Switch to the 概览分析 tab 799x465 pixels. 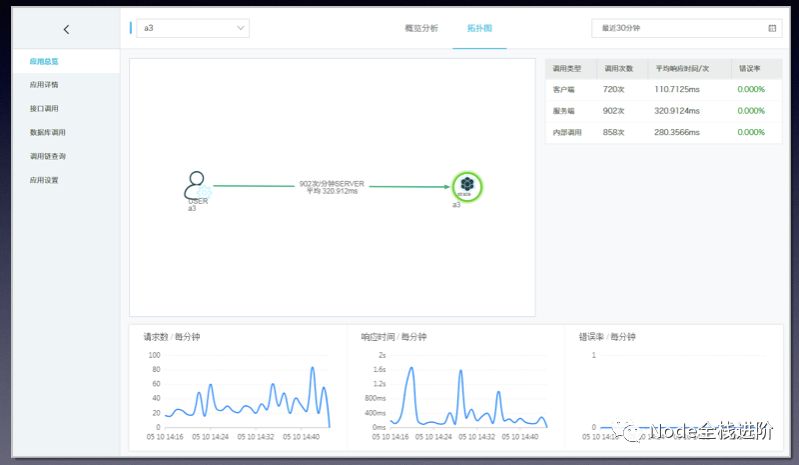click(421, 28)
